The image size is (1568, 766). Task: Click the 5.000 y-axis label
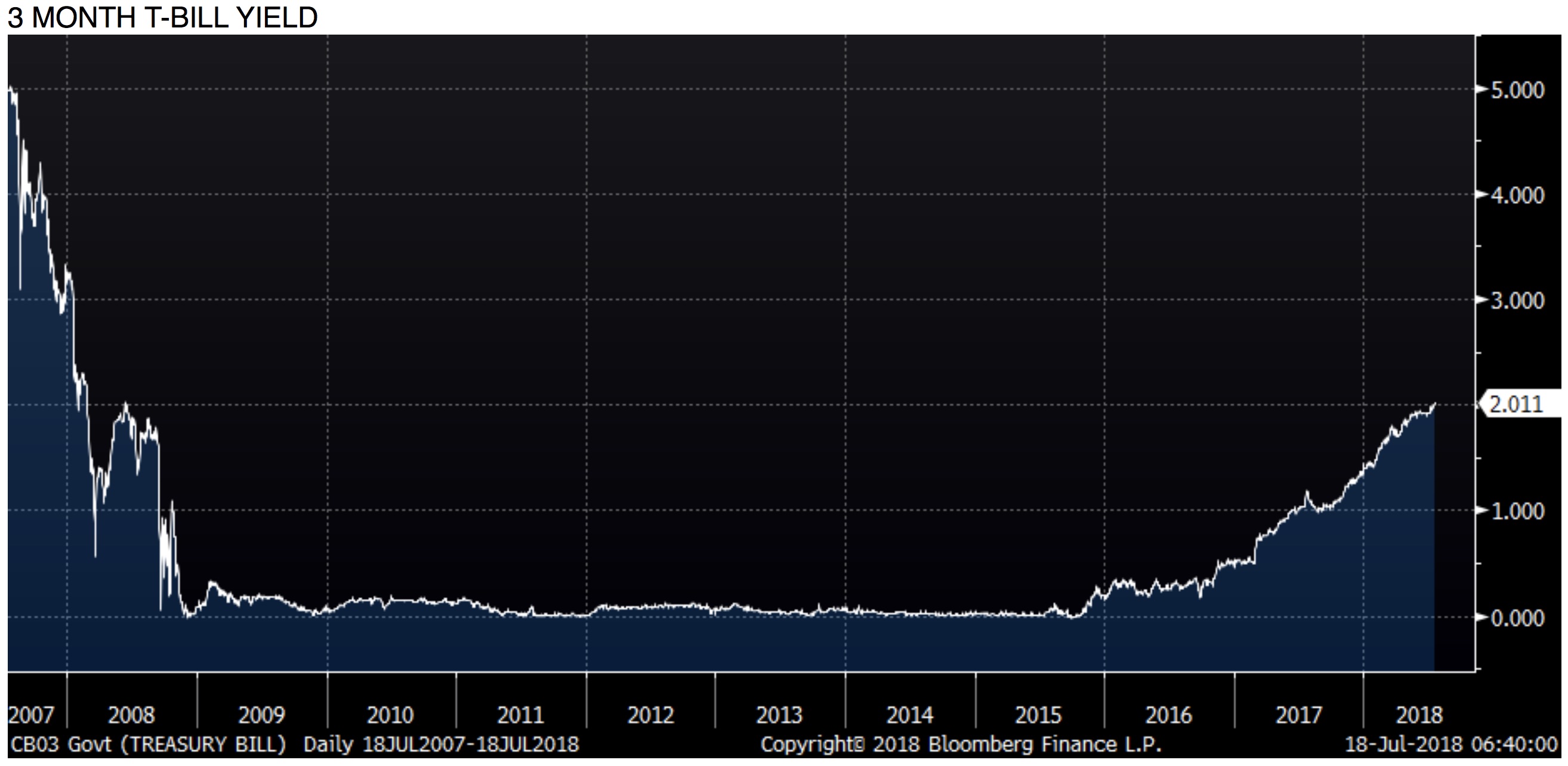pos(1517,91)
